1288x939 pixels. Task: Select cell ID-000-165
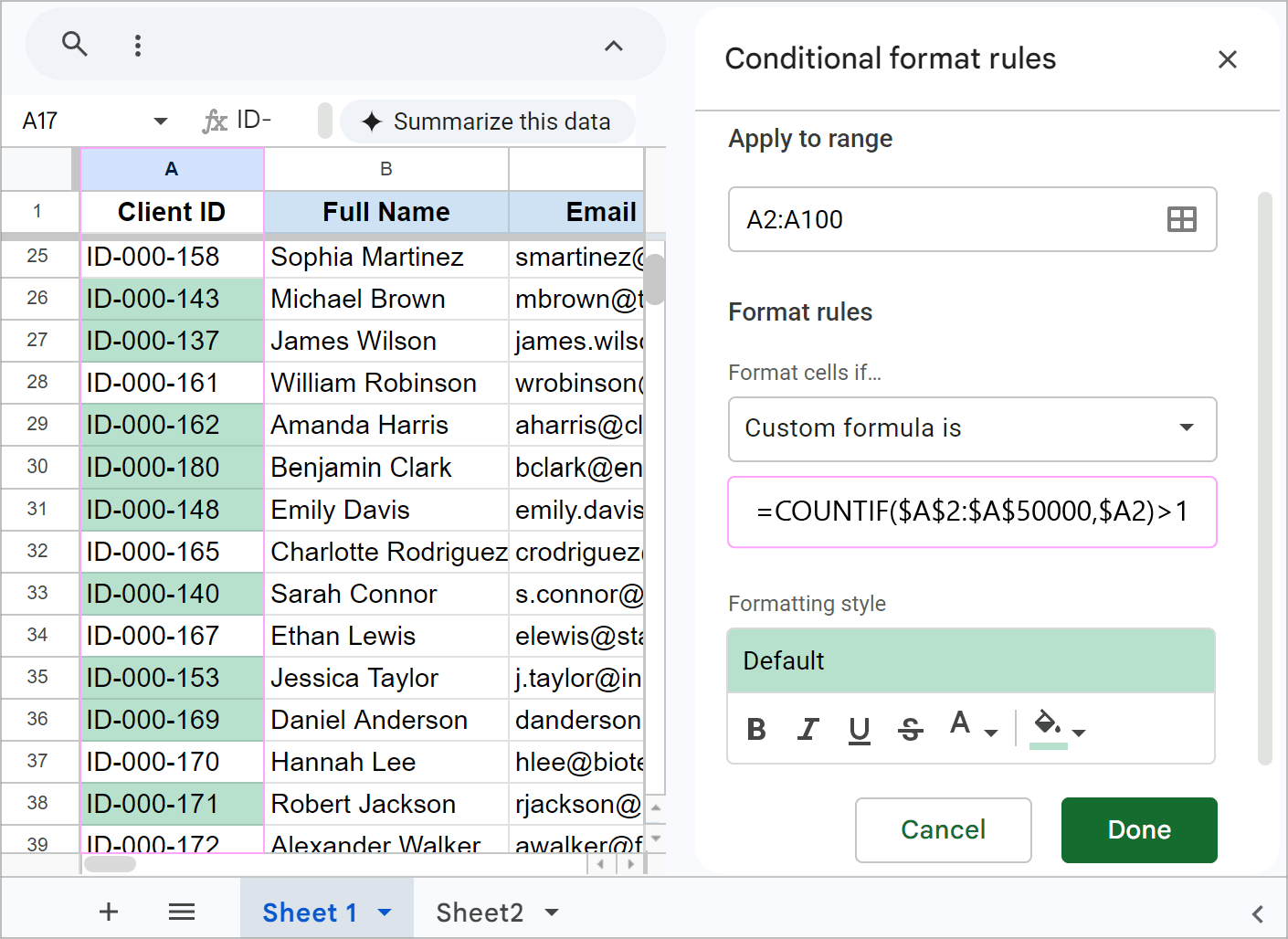tap(172, 552)
